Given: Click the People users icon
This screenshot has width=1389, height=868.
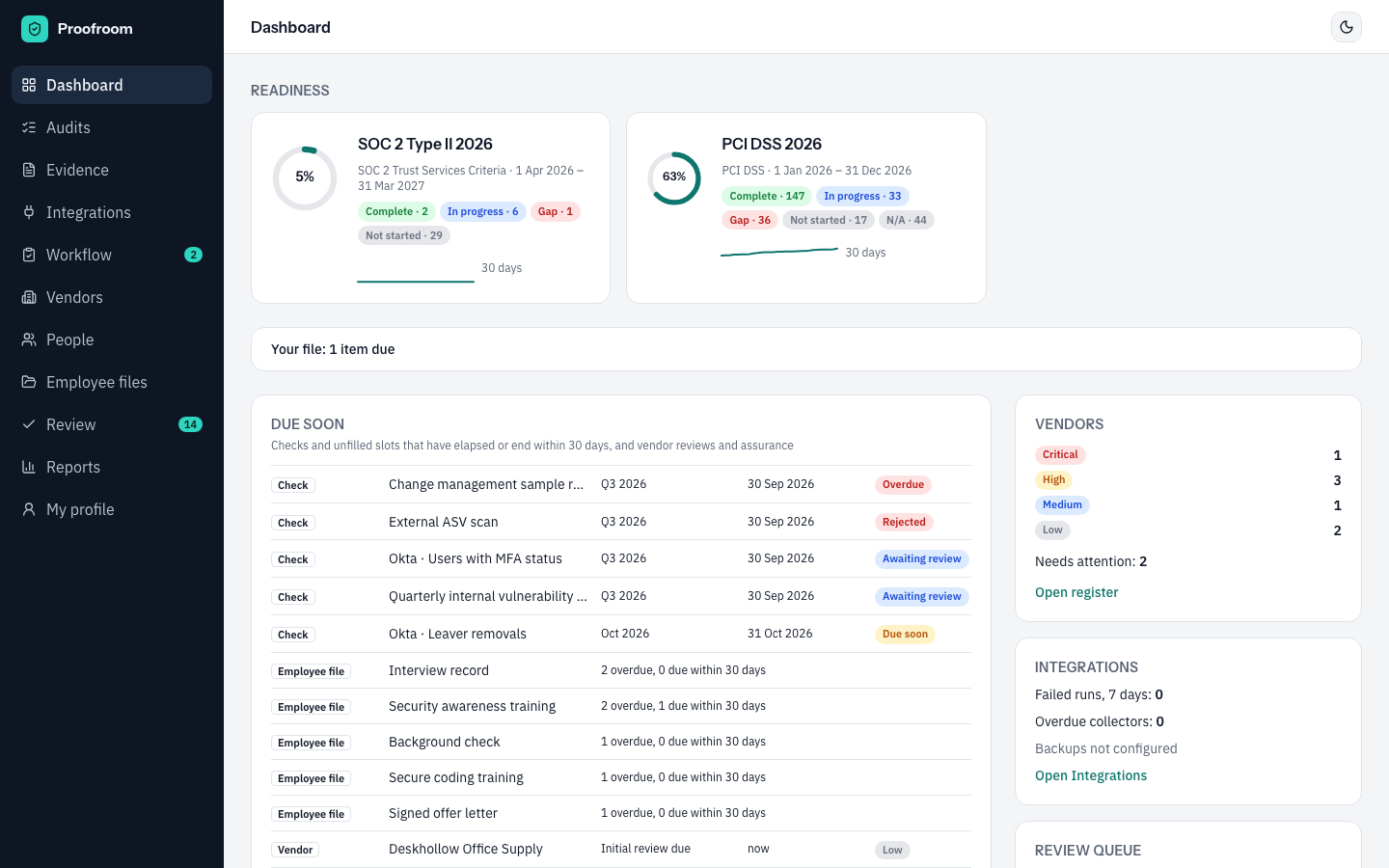Looking at the screenshot, I should coord(29,339).
